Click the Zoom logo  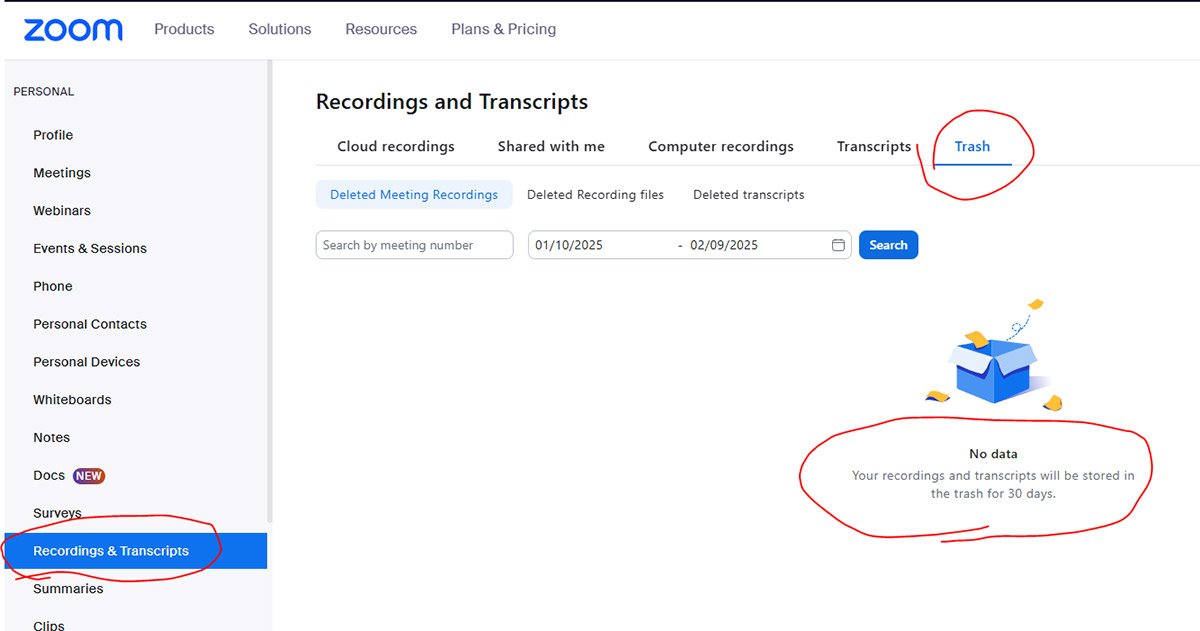click(73, 30)
